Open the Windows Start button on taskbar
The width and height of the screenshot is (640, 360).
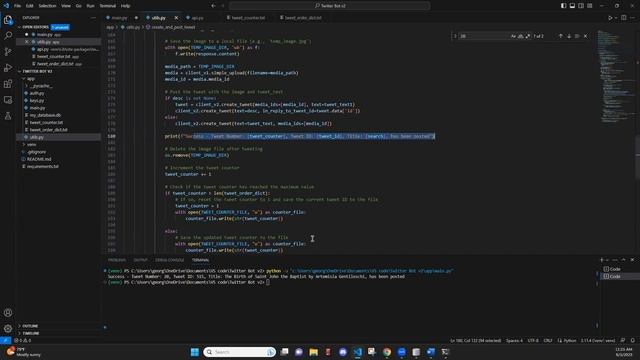(x=195, y=352)
